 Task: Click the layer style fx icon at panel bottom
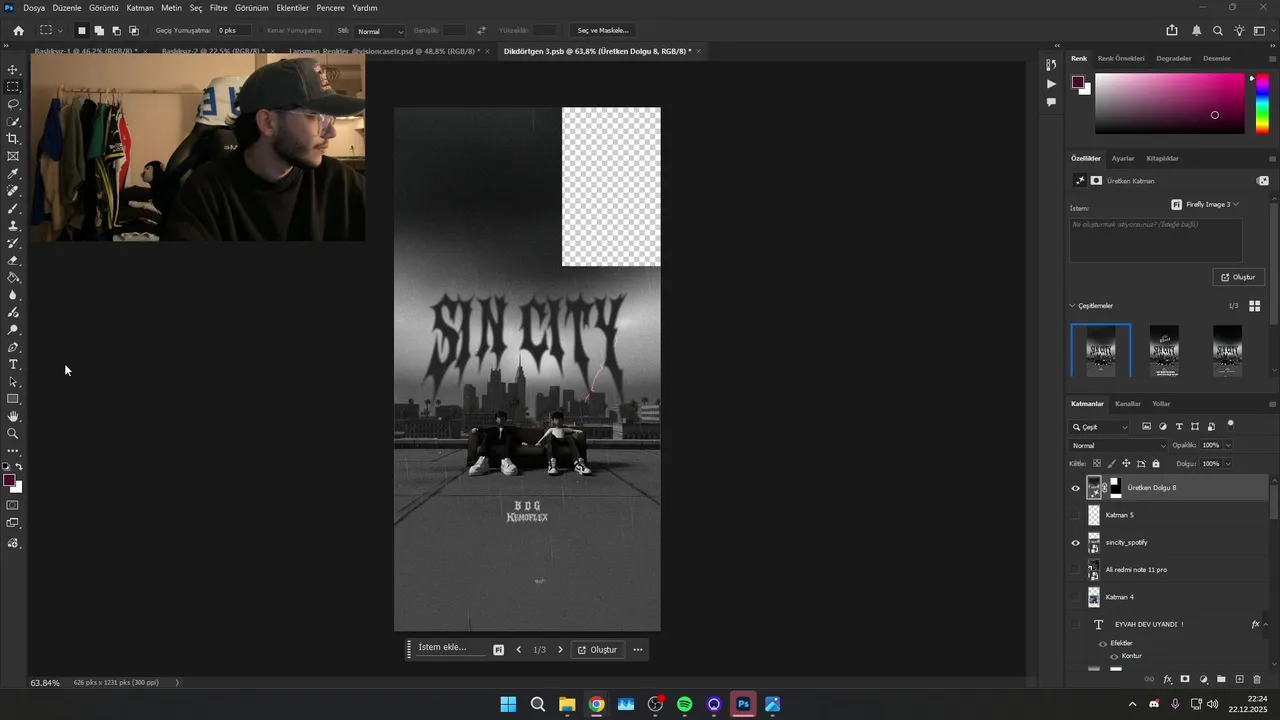click(x=1167, y=679)
